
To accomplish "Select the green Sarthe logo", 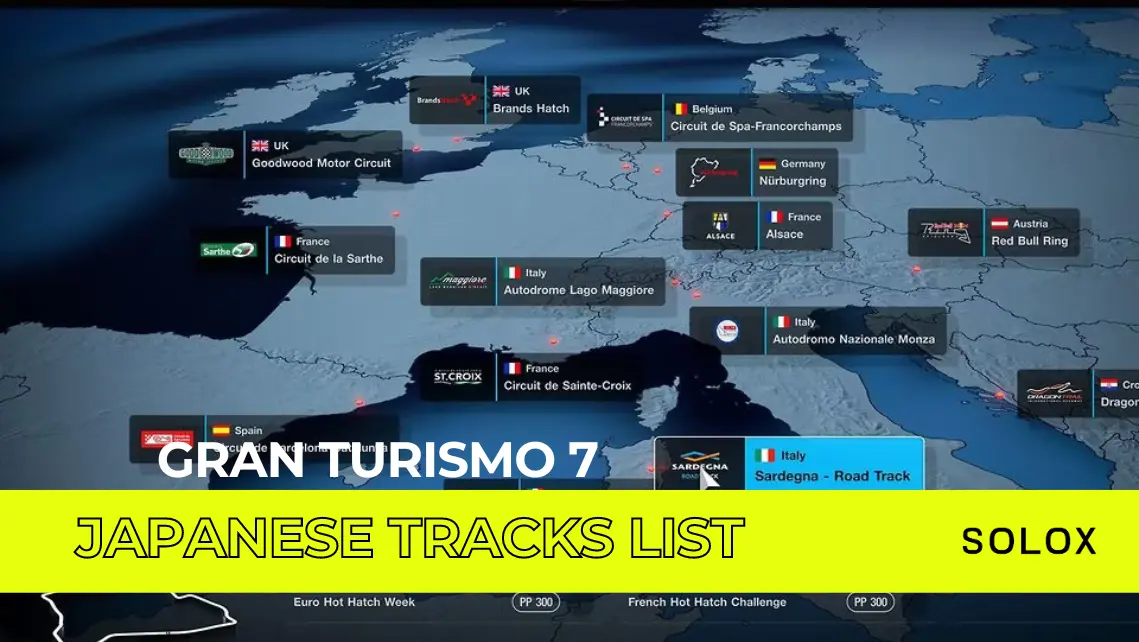I will 229,251.
